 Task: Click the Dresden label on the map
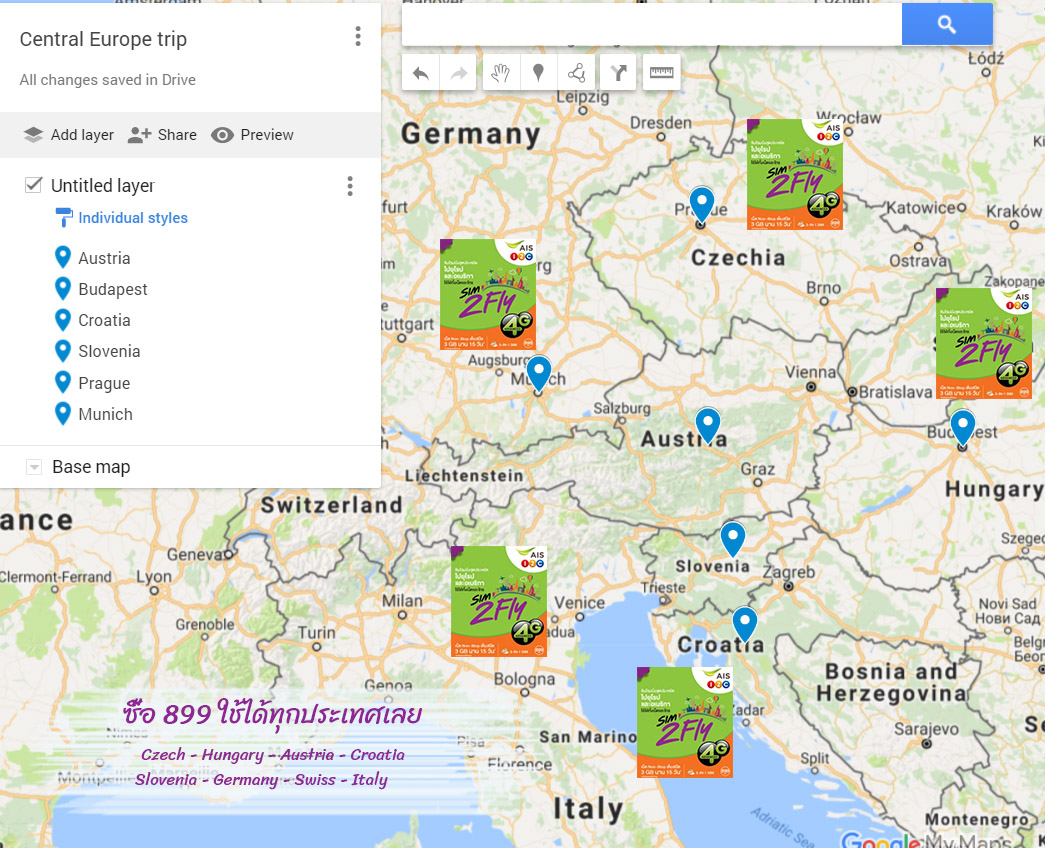[661, 123]
